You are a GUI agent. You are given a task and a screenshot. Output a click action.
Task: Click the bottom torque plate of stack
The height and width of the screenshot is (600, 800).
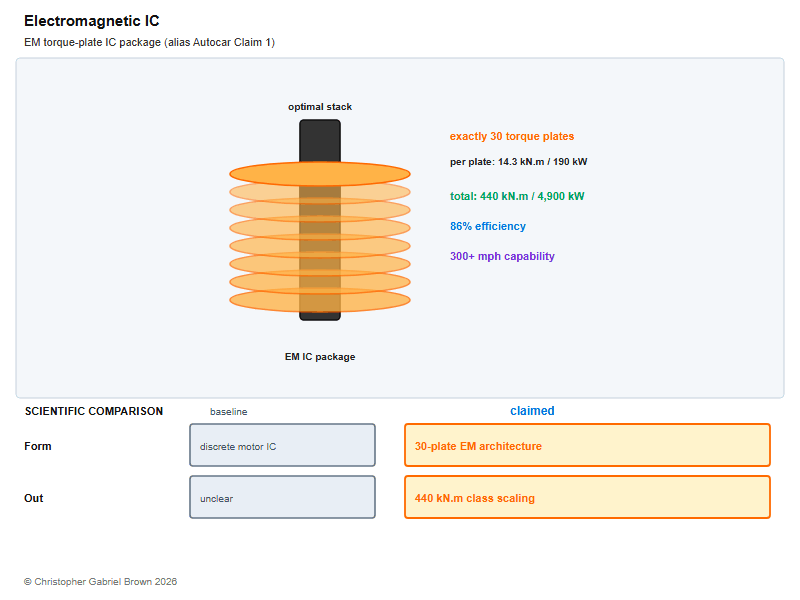320,300
